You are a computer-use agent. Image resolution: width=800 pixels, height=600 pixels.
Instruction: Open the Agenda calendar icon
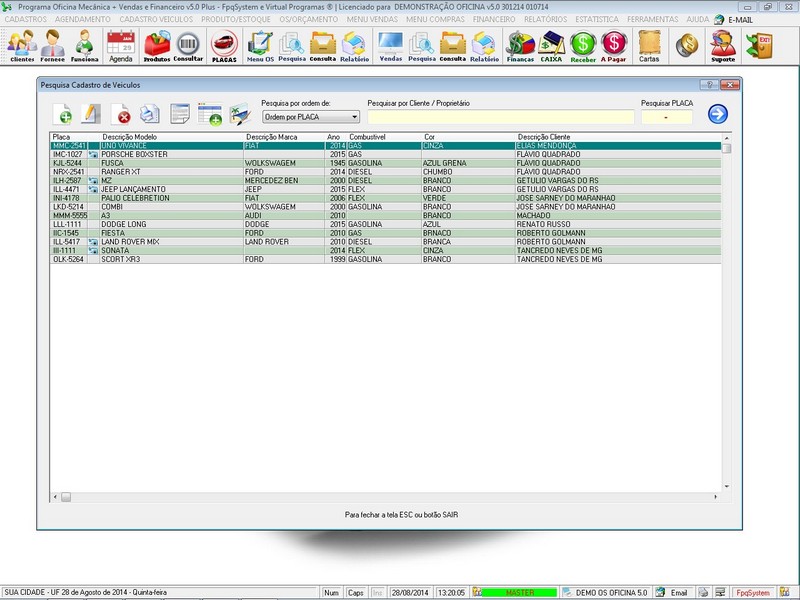pyautogui.click(x=121, y=46)
